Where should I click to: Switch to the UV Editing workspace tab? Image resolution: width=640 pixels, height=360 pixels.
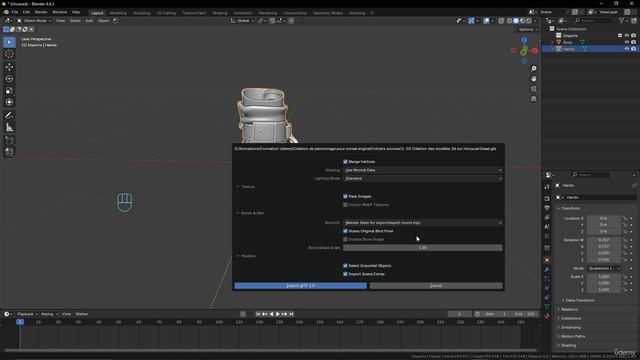[x=166, y=13]
